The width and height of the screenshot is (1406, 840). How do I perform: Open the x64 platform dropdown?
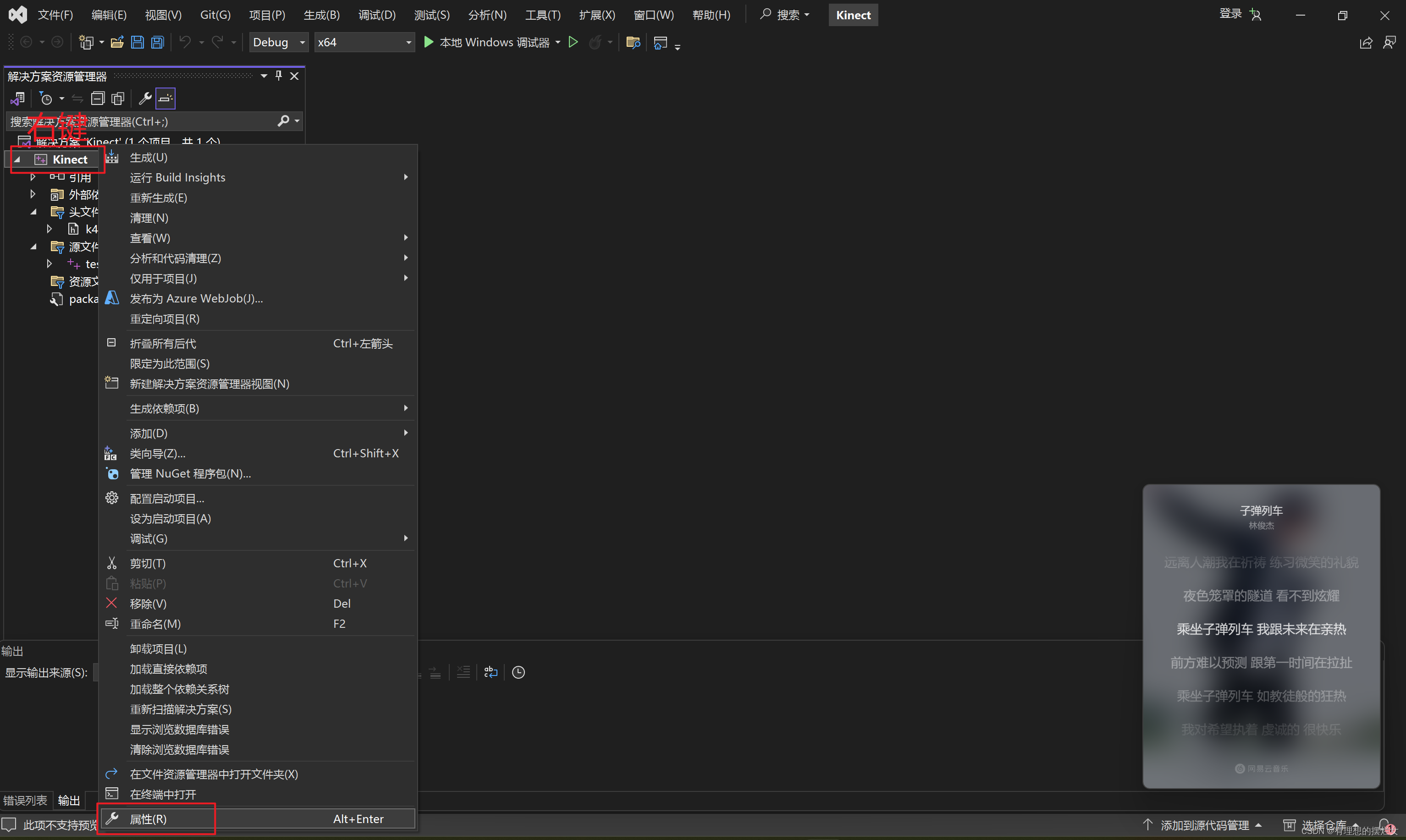tap(364, 43)
